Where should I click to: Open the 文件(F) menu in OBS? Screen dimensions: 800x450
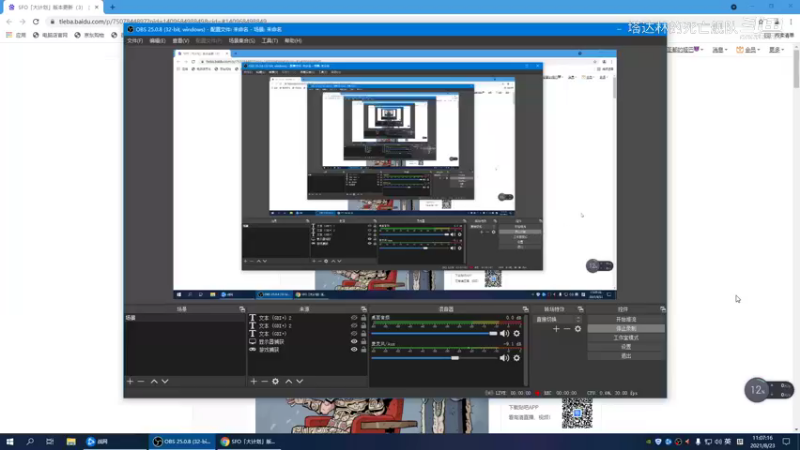point(135,41)
